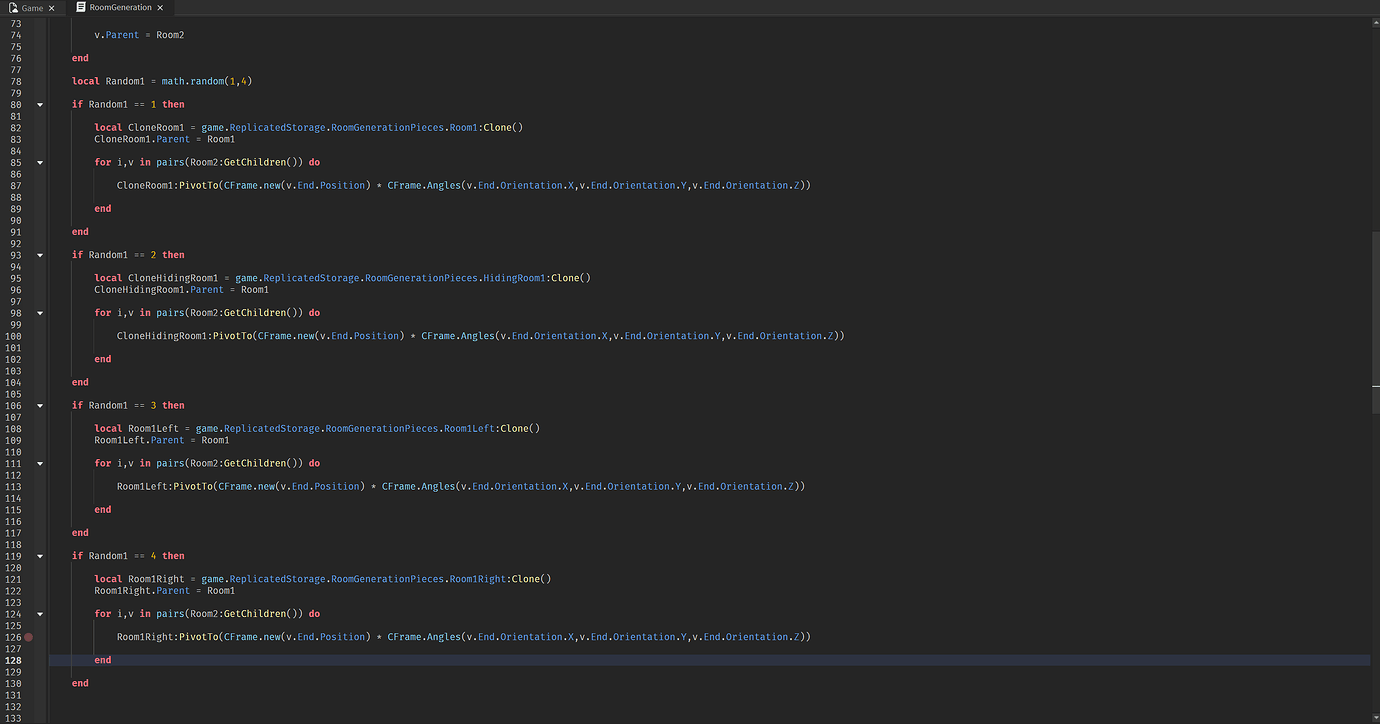Click the Game tab place icon
Screen dimensions: 1380x724
(x=14, y=7)
